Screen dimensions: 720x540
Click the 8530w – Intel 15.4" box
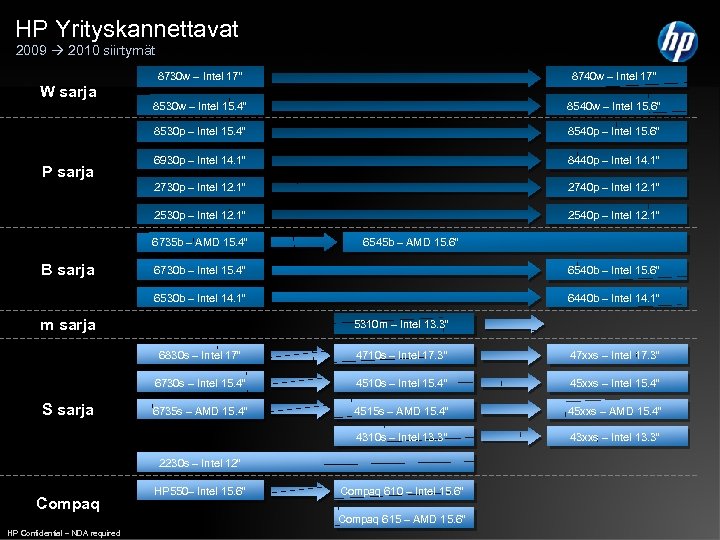200,105
